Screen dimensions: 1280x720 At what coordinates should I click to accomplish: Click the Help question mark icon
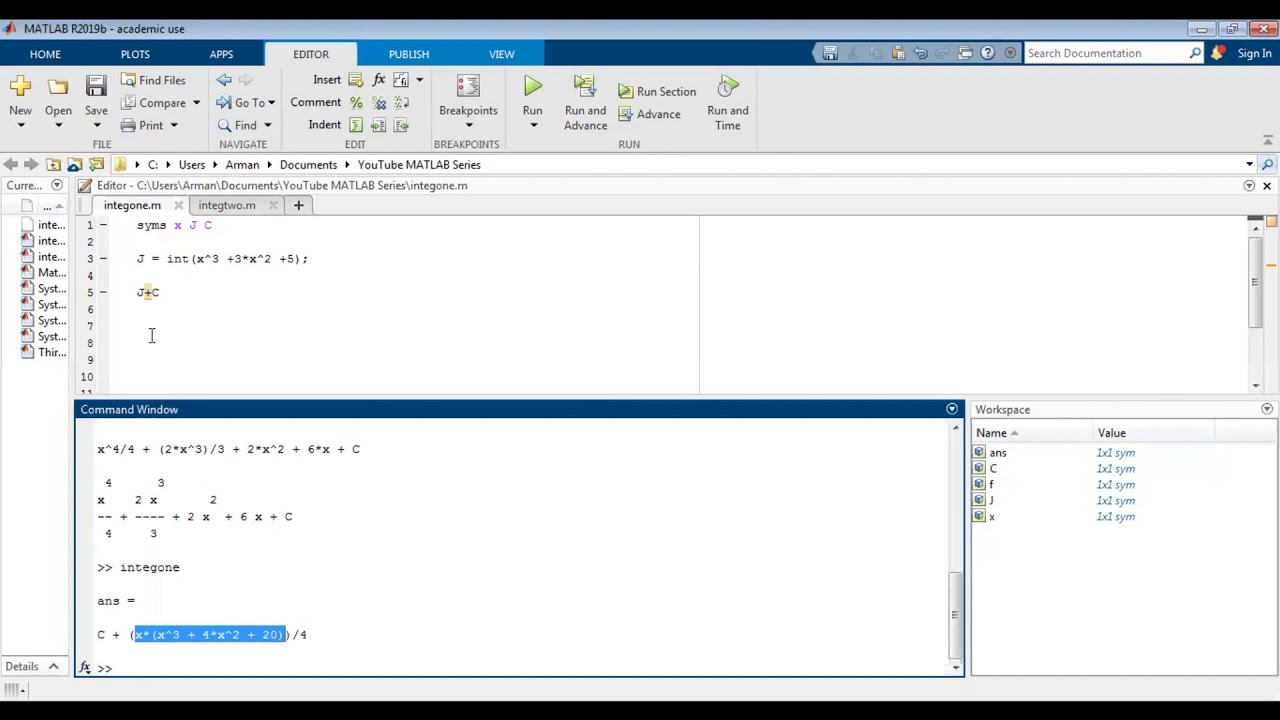(x=988, y=53)
